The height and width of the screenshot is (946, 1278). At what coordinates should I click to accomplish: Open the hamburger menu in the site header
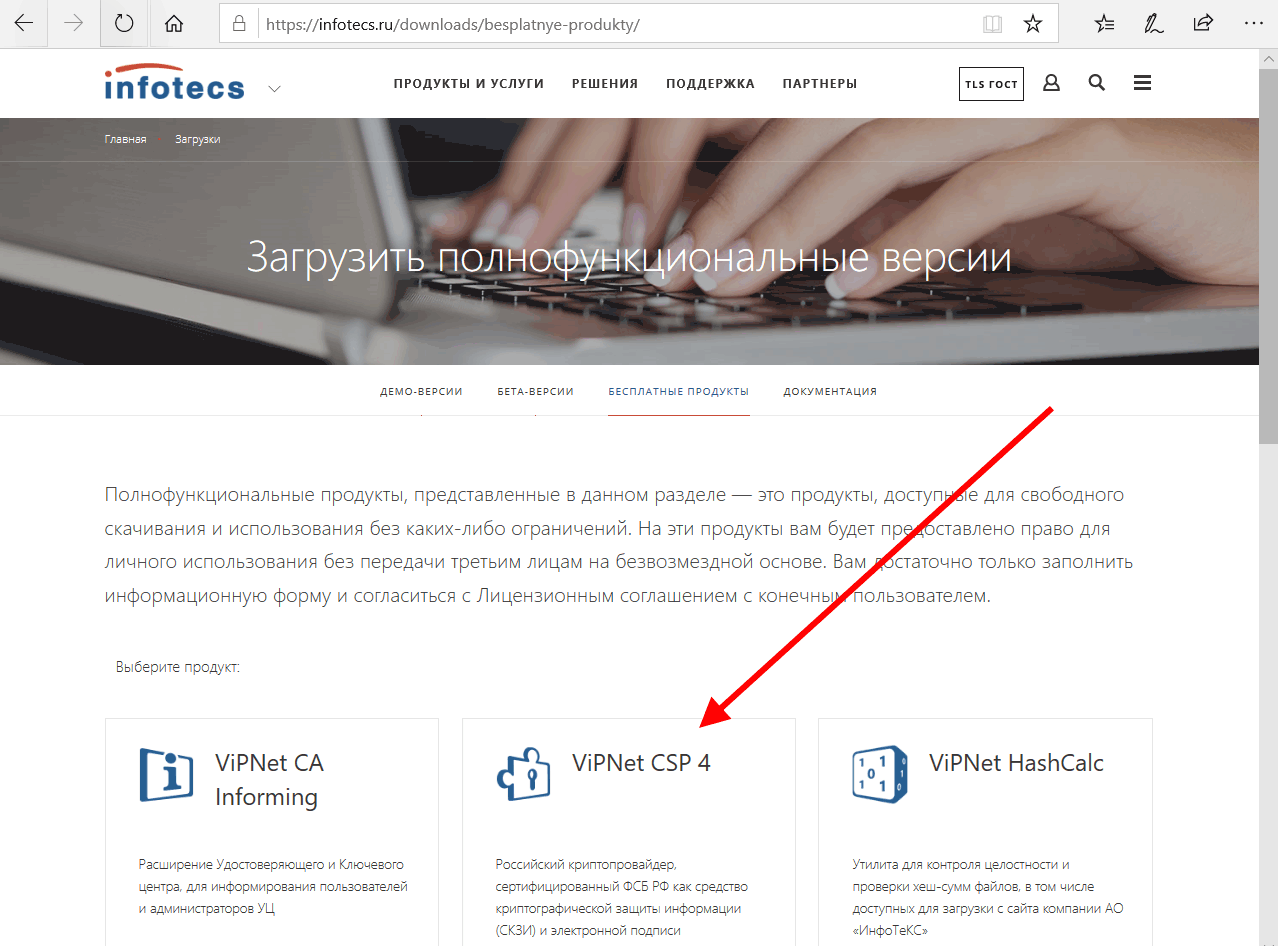(x=1143, y=83)
